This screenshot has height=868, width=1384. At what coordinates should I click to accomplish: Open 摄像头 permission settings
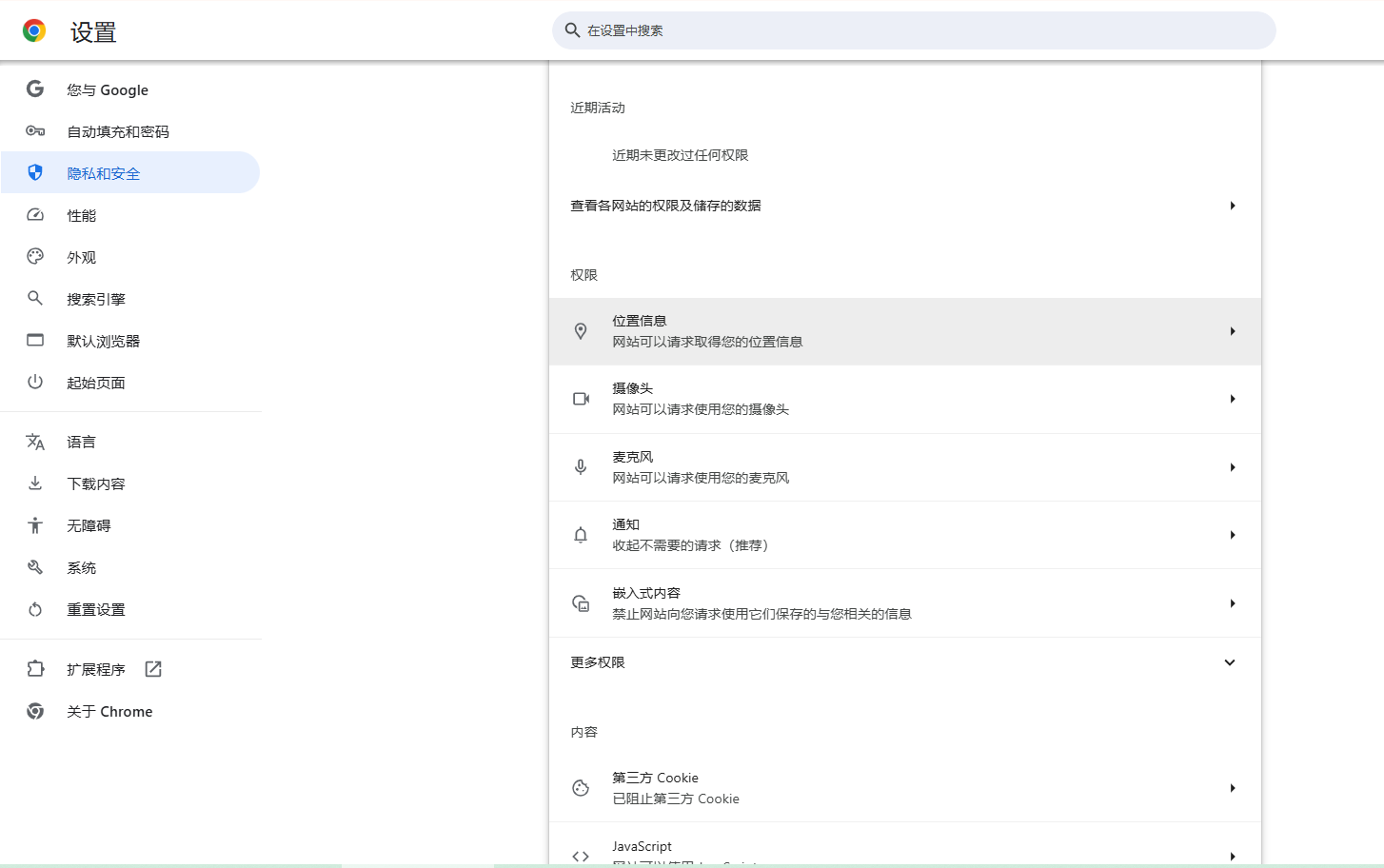pos(905,399)
